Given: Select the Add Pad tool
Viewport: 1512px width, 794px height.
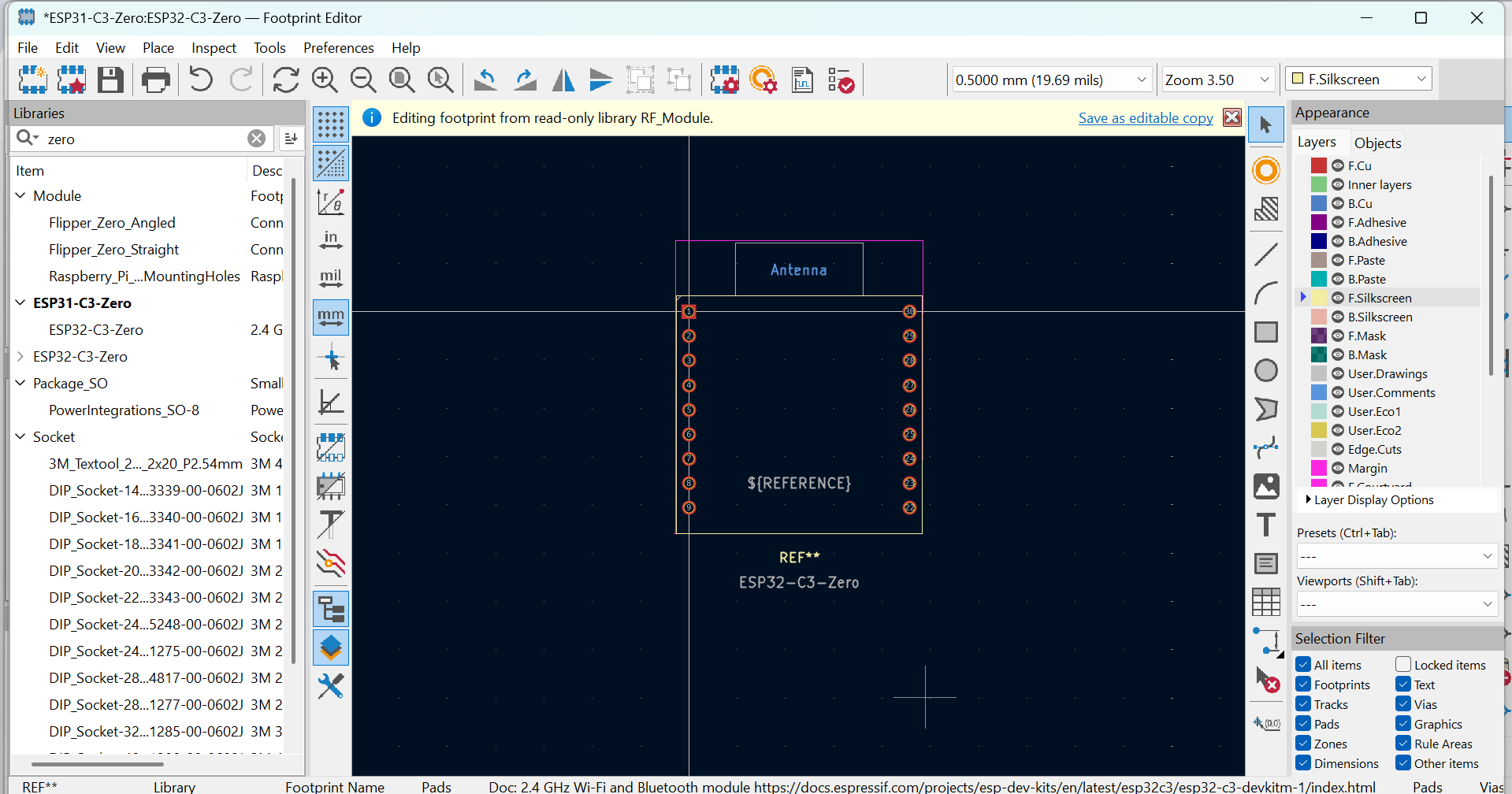Looking at the screenshot, I should tap(1266, 170).
